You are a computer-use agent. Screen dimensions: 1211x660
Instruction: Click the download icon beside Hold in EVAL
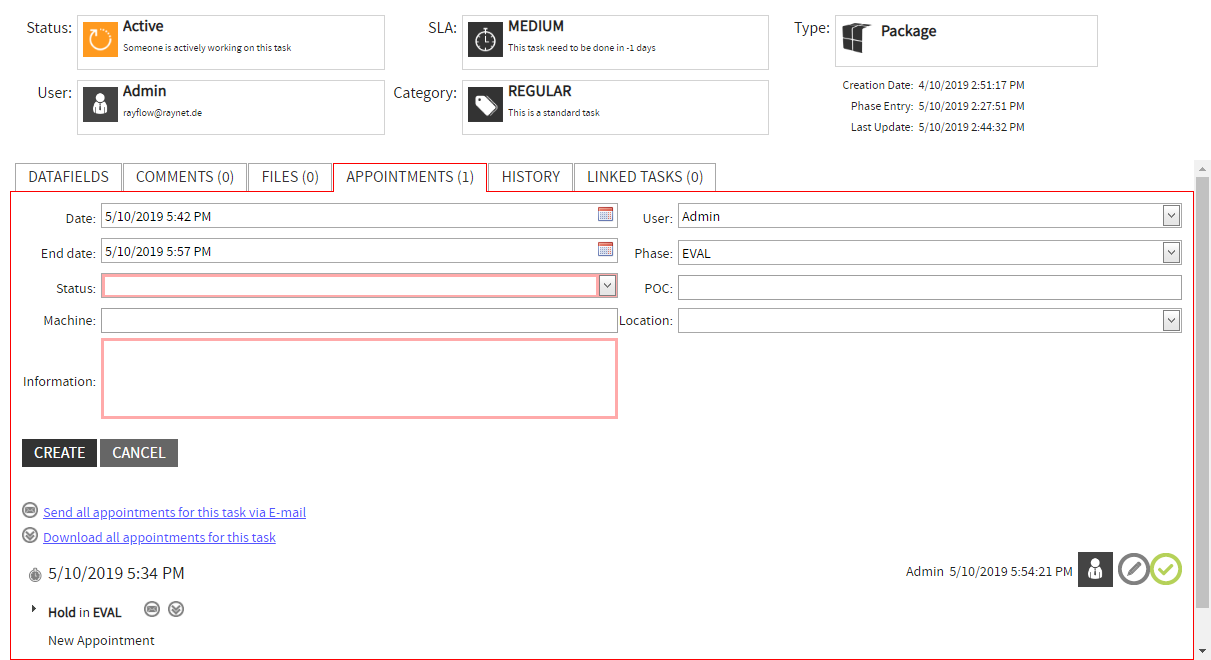pyautogui.click(x=176, y=609)
